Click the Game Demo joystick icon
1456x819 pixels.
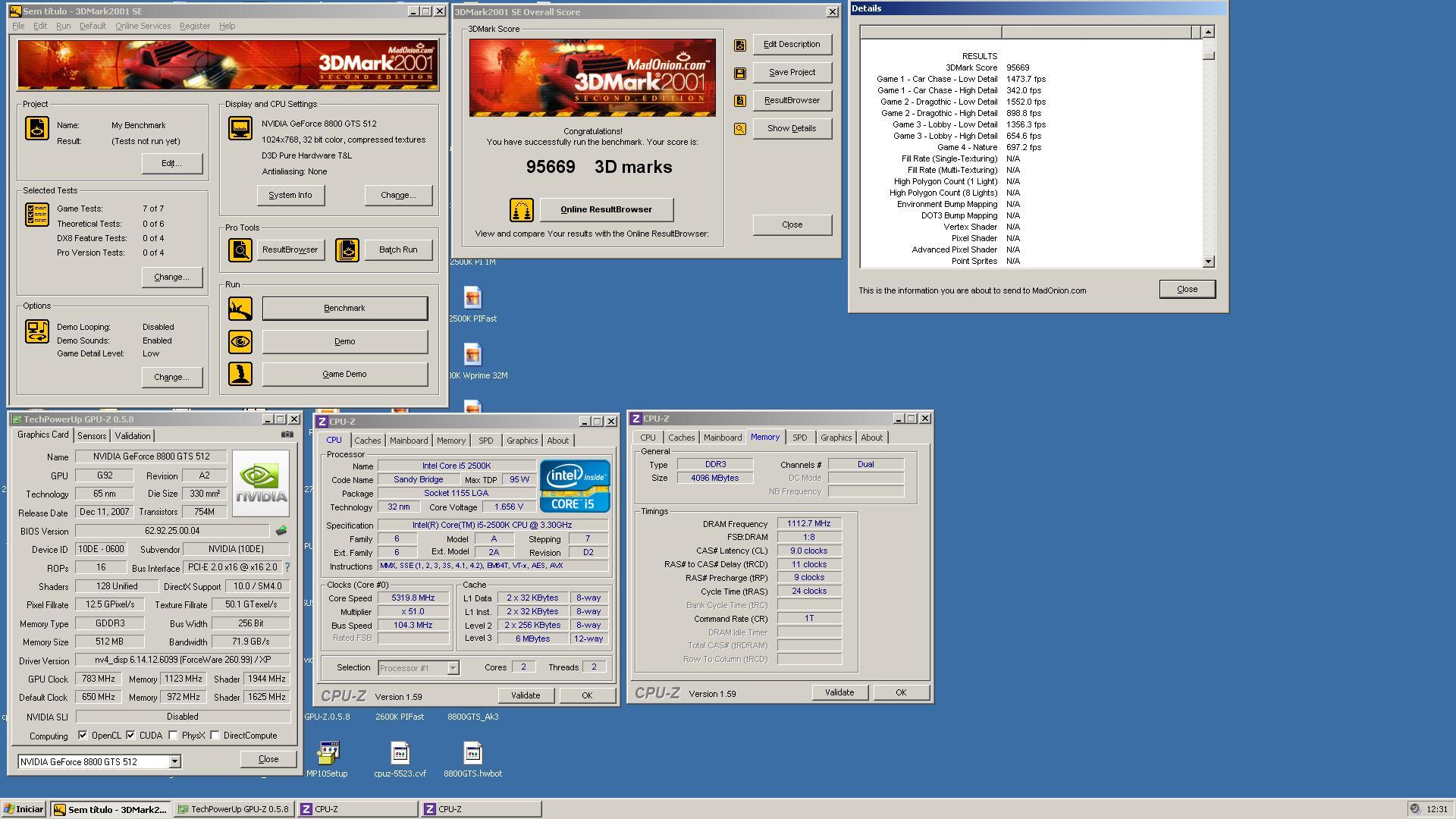pos(240,374)
